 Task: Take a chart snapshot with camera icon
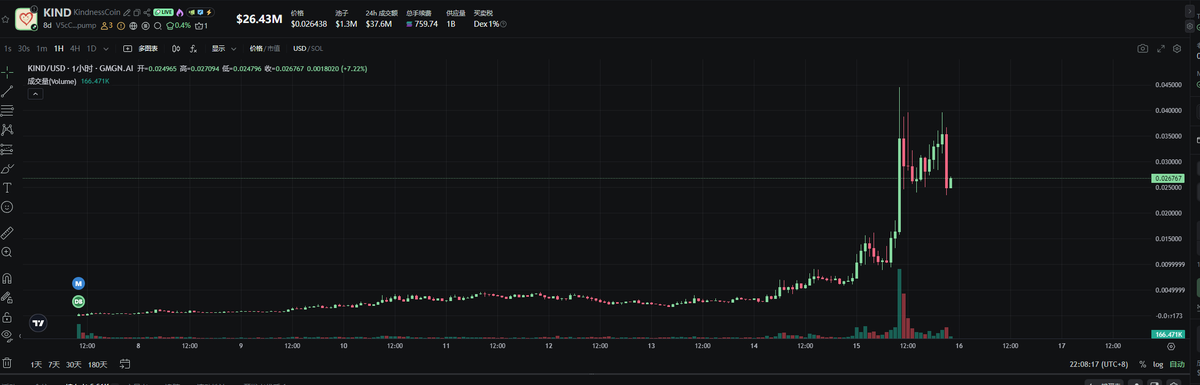pos(1142,48)
